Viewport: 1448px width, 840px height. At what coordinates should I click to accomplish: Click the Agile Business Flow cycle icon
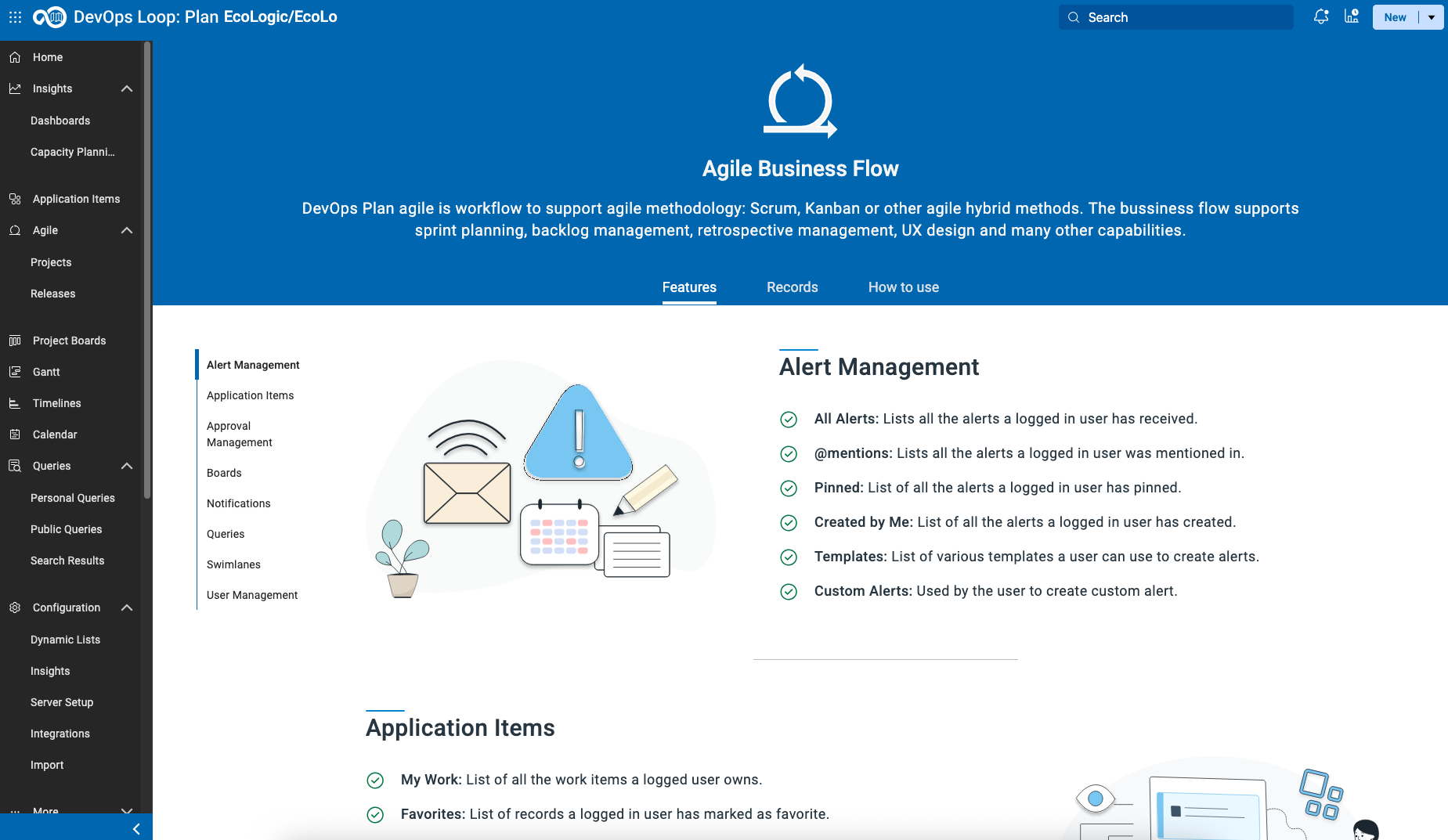coord(800,102)
